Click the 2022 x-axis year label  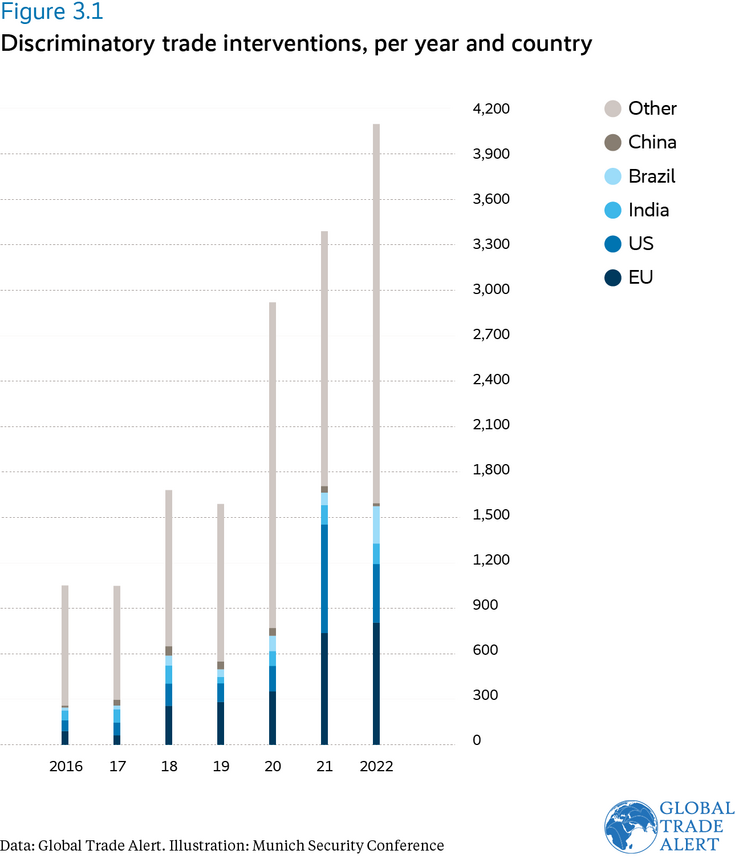click(x=376, y=767)
